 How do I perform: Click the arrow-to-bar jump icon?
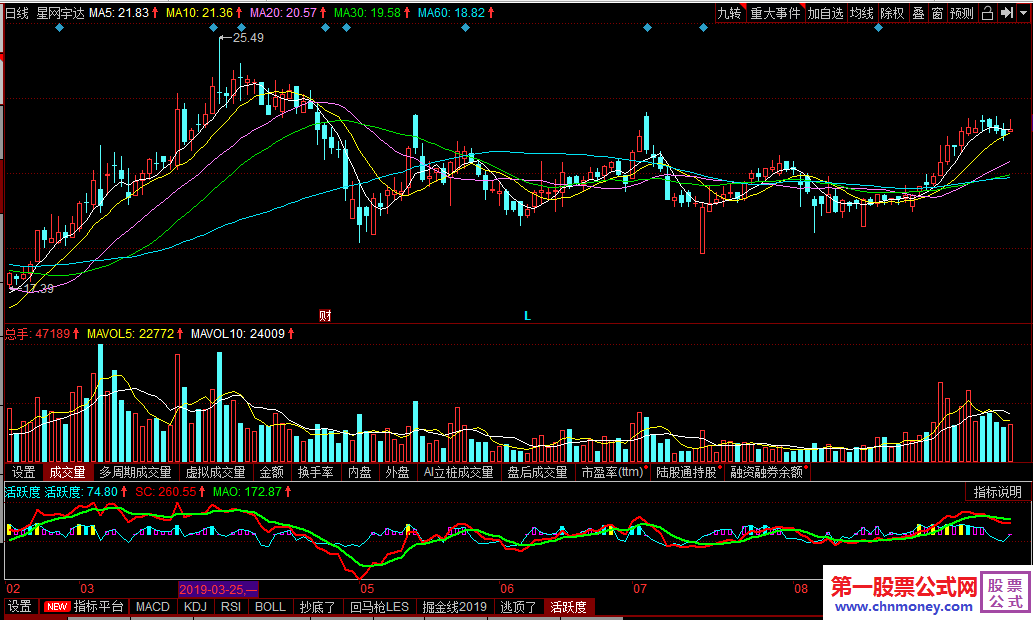click(1006, 13)
